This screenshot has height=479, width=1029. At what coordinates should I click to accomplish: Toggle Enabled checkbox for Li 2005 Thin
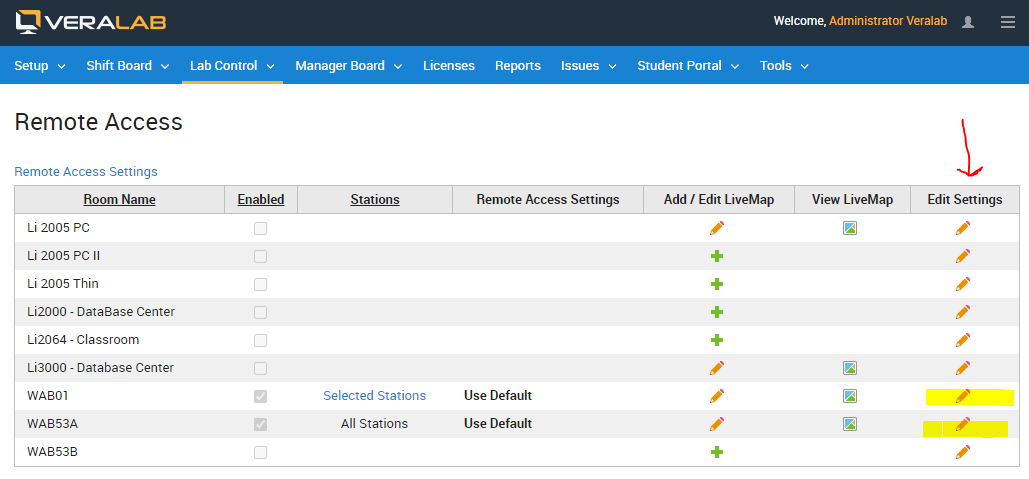261,284
